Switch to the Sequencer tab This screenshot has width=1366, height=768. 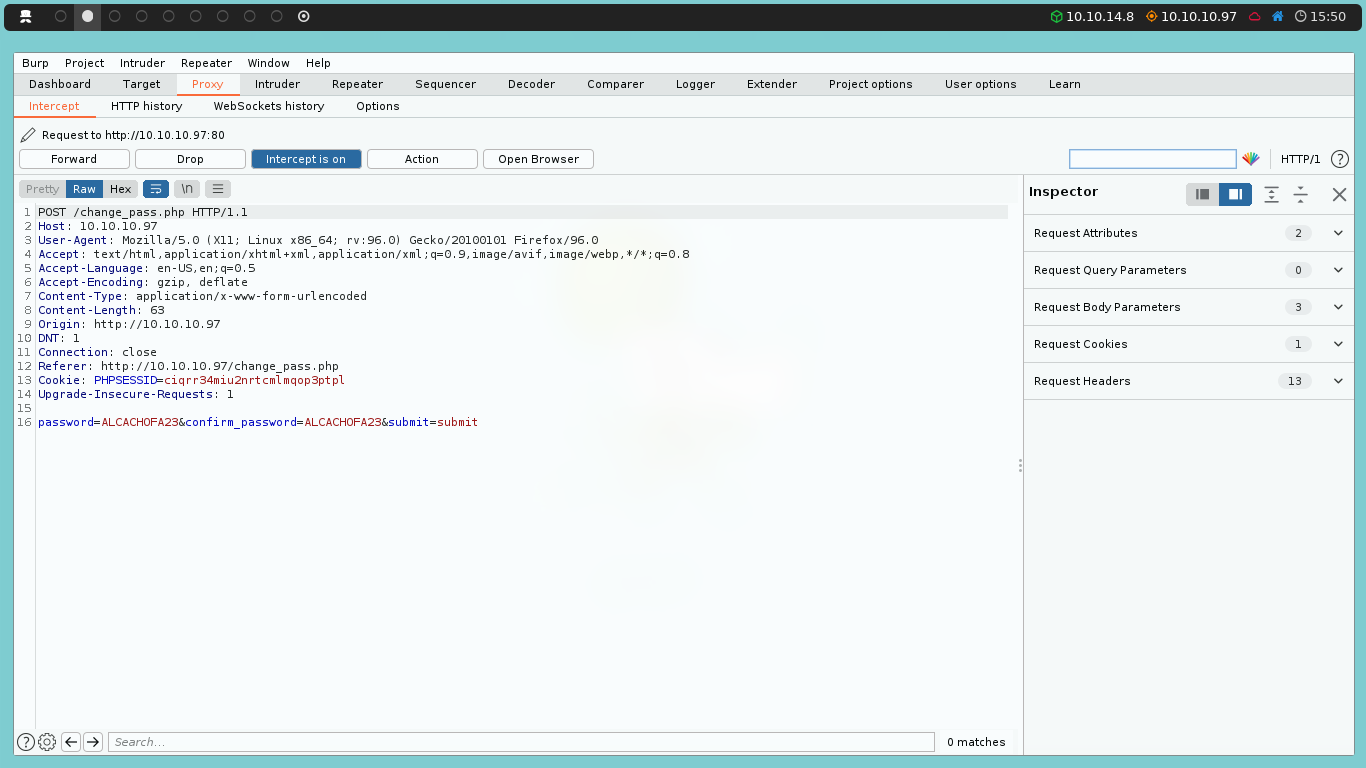point(445,84)
